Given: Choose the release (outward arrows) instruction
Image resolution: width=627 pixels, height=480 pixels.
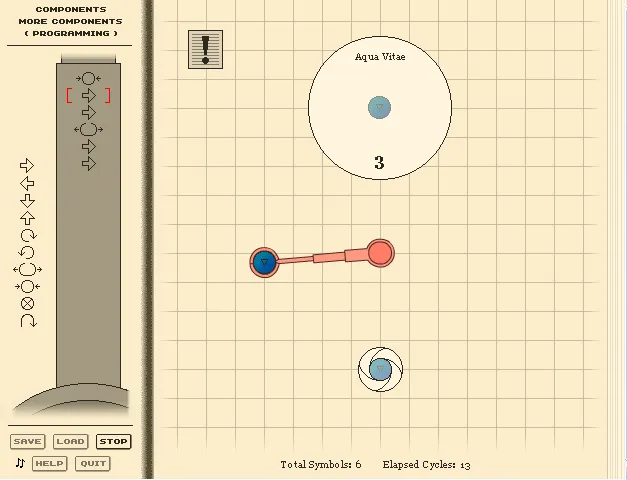Looking at the screenshot, I should [x=27, y=269].
